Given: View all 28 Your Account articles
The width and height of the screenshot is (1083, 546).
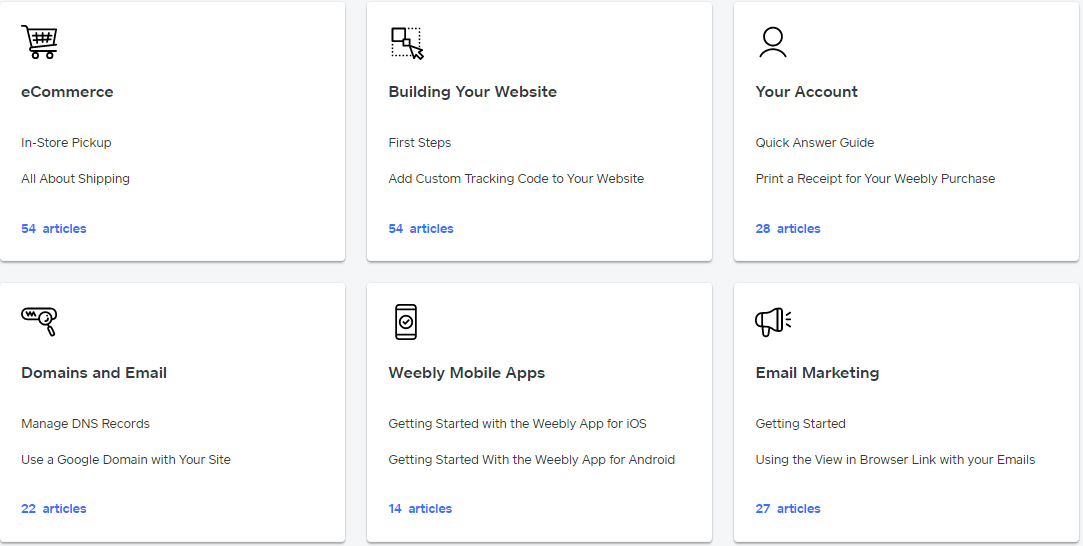Looking at the screenshot, I should 788,229.
